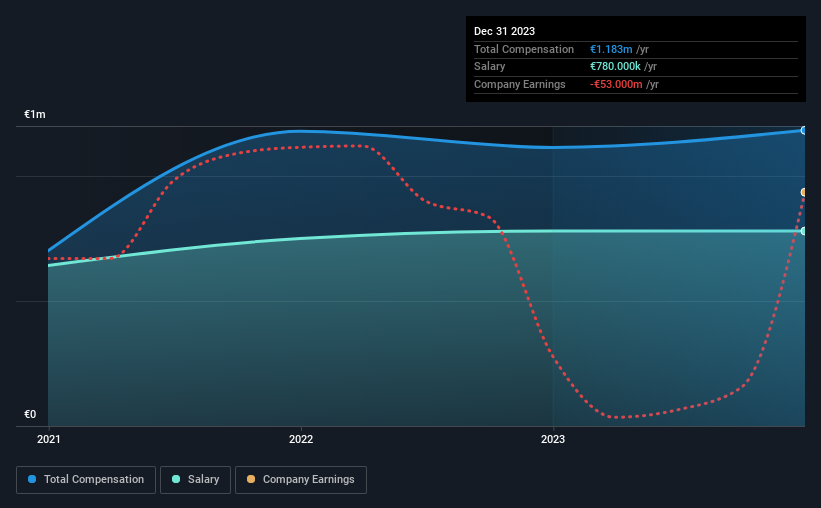The height and width of the screenshot is (508, 821).
Task: Click the Company Earnings label in tooltip
Action: 519,84
